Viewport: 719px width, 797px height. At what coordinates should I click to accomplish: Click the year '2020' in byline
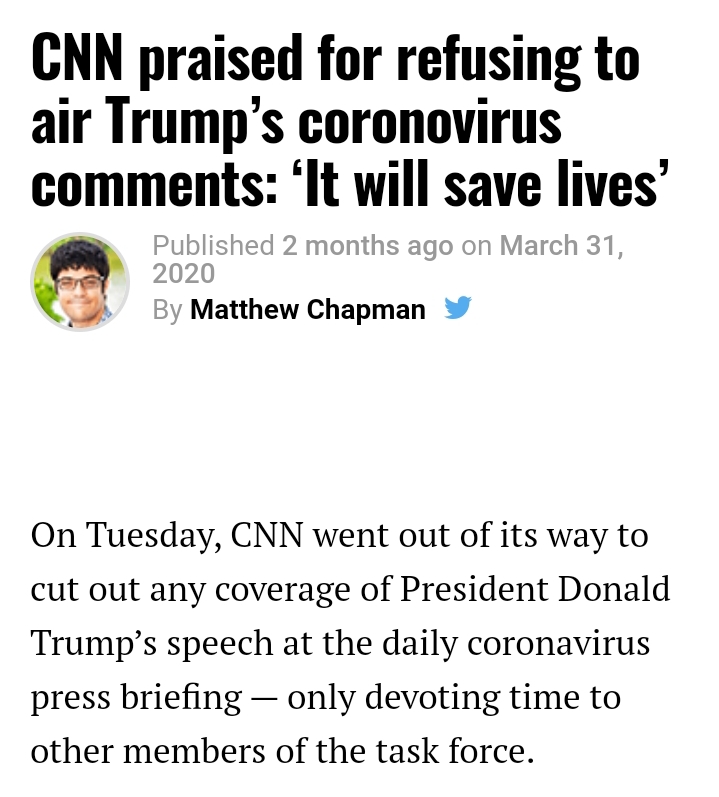pos(183,273)
